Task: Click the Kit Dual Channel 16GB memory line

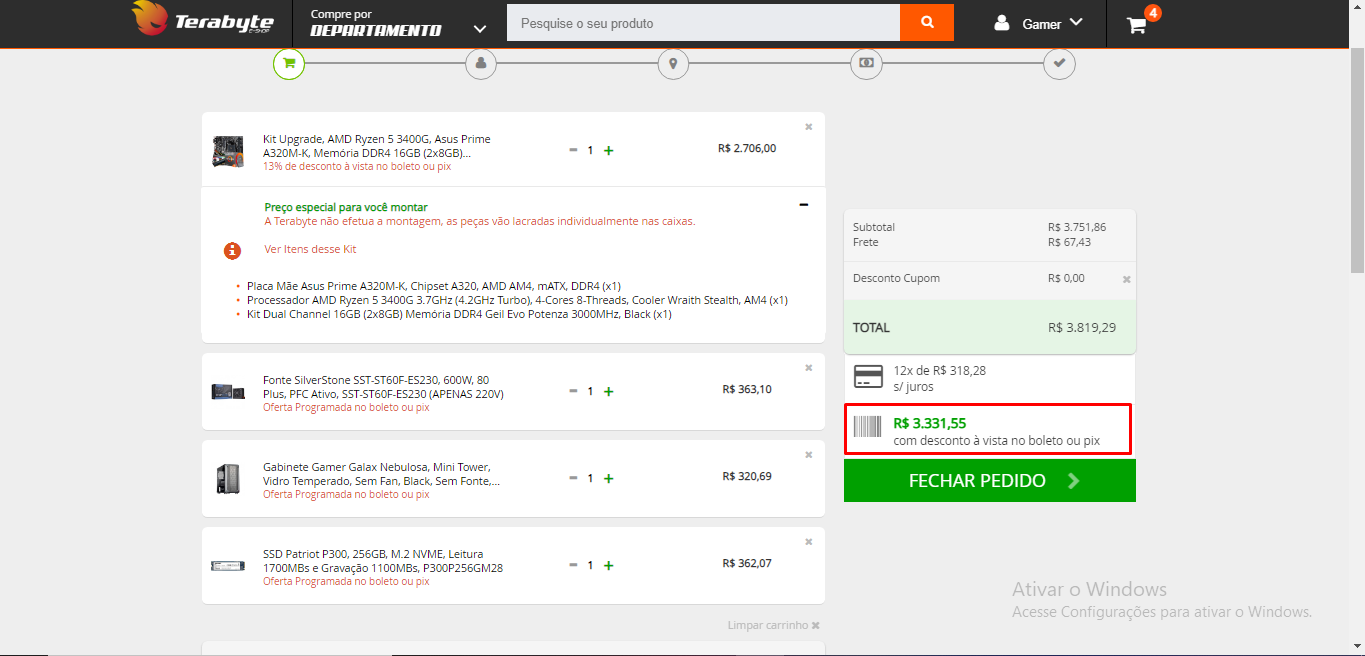Action: (459, 314)
